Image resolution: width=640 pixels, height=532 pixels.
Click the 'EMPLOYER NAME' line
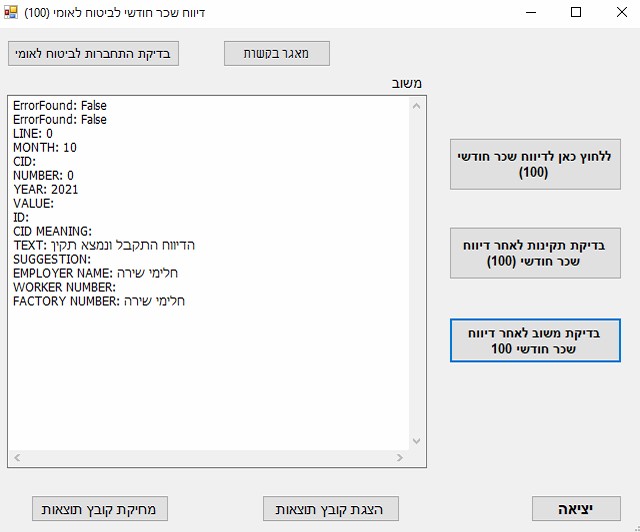(95, 273)
